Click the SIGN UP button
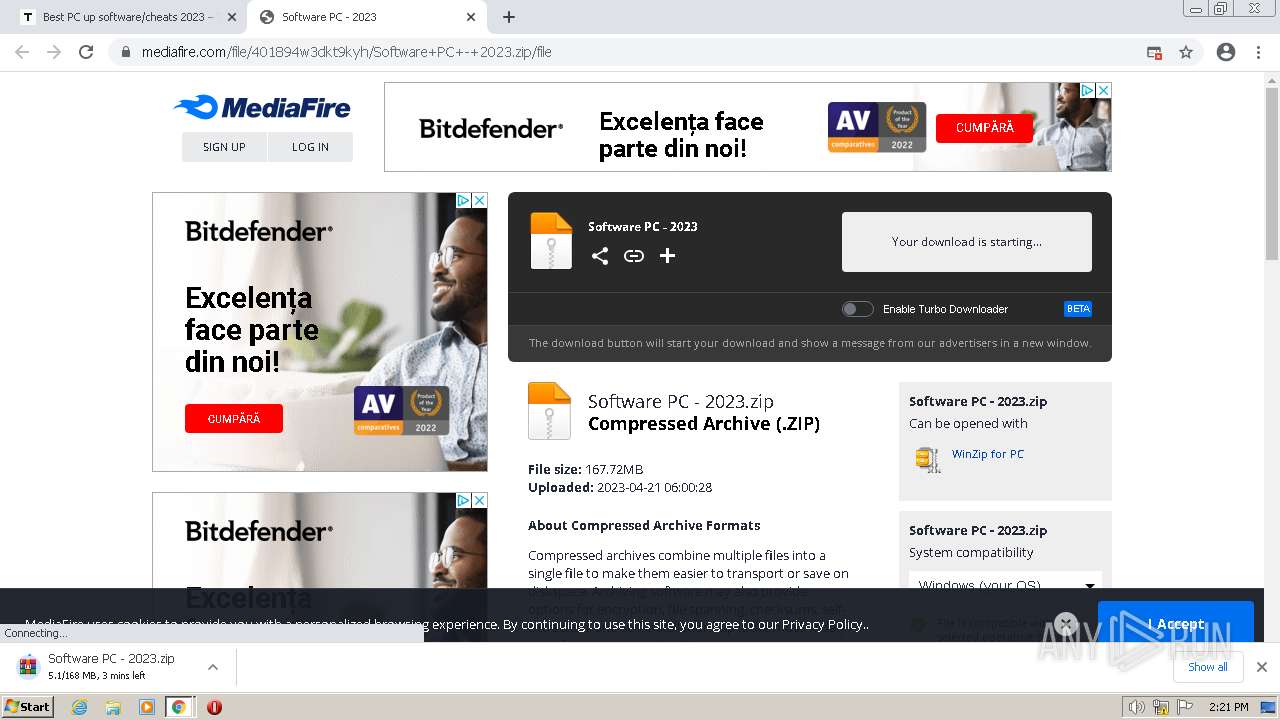1280x720 pixels. pyautogui.click(x=224, y=146)
